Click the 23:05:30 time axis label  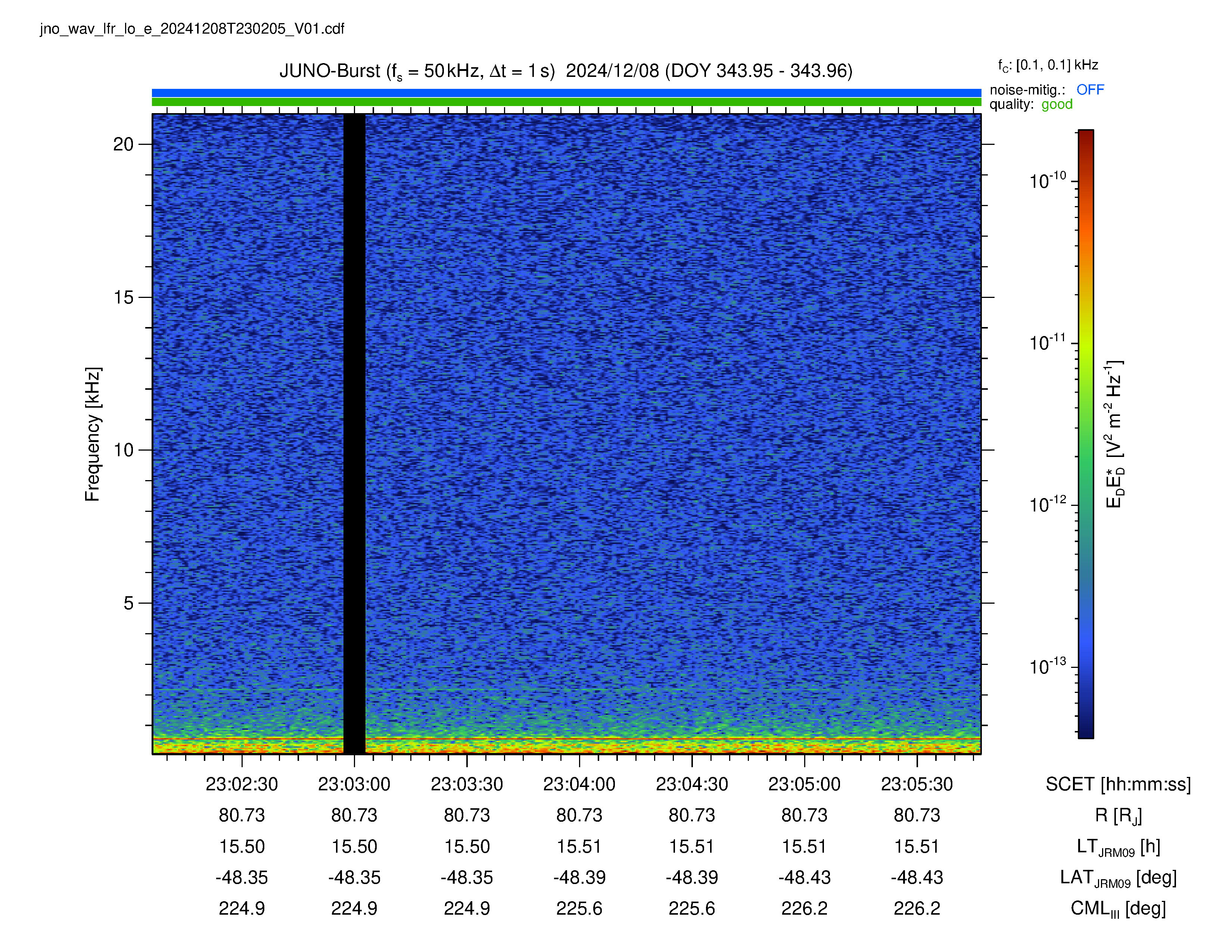(x=917, y=784)
